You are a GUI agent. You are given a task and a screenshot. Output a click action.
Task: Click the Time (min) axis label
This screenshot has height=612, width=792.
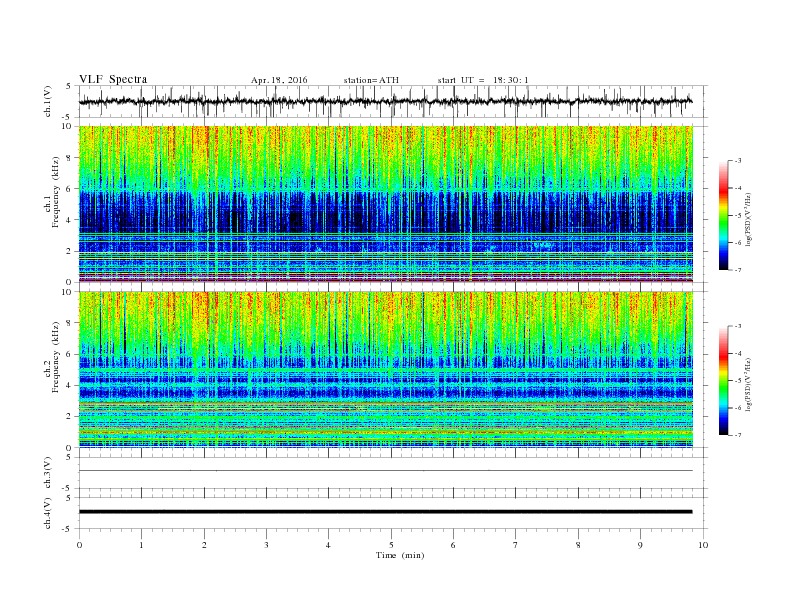[x=400, y=555]
